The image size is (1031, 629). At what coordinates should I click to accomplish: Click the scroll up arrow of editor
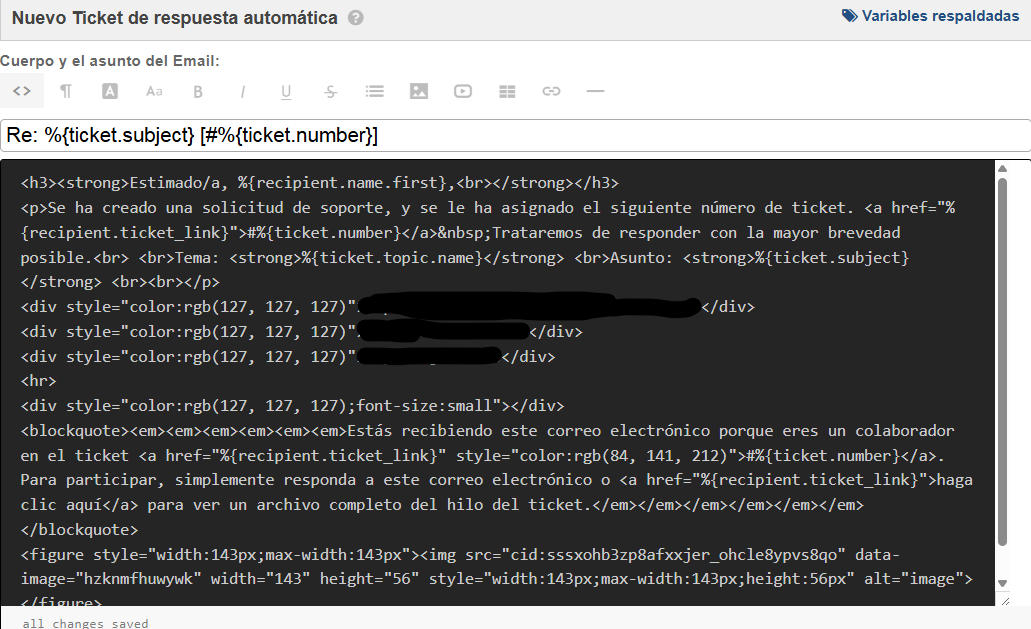(x=1002, y=172)
